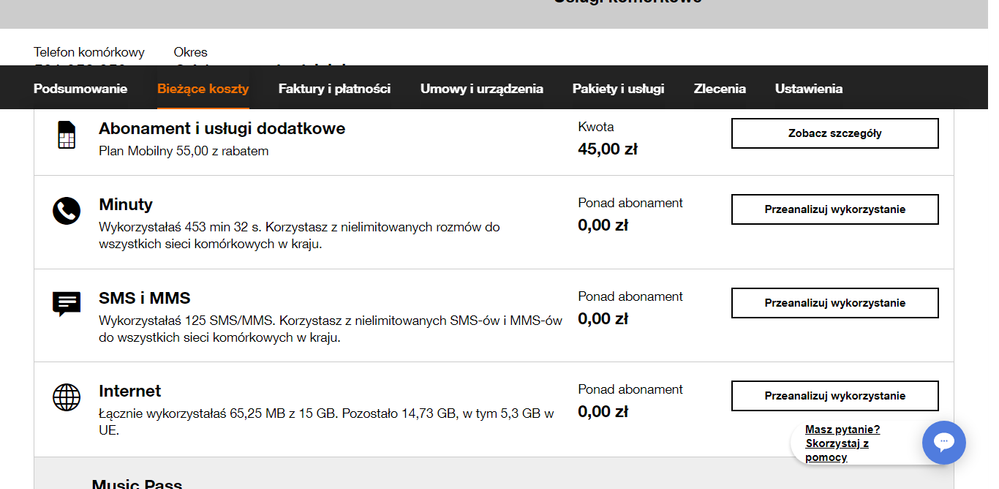Click the 45,00 zł subscription amount

pos(607,149)
